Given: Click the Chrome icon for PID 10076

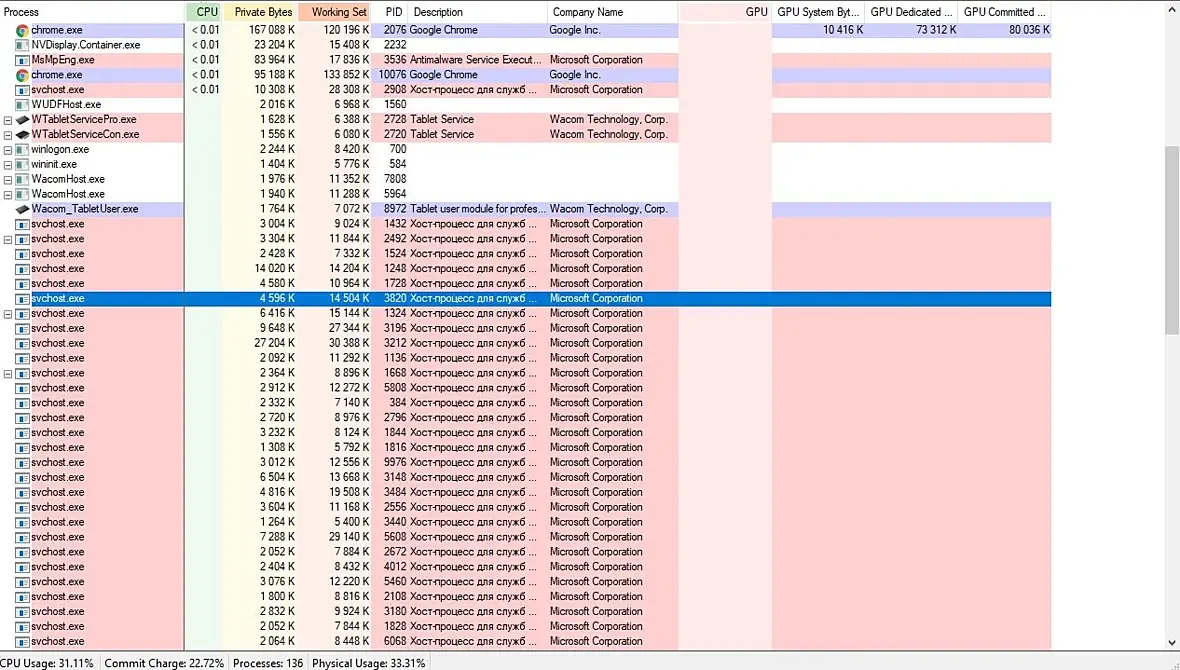Looking at the screenshot, I should point(23,75).
